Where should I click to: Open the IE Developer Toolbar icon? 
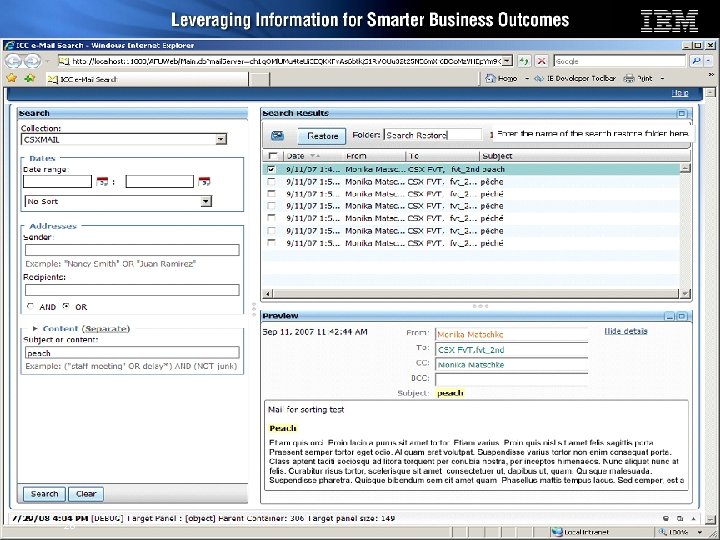pyautogui.click(x=539, y=79)
